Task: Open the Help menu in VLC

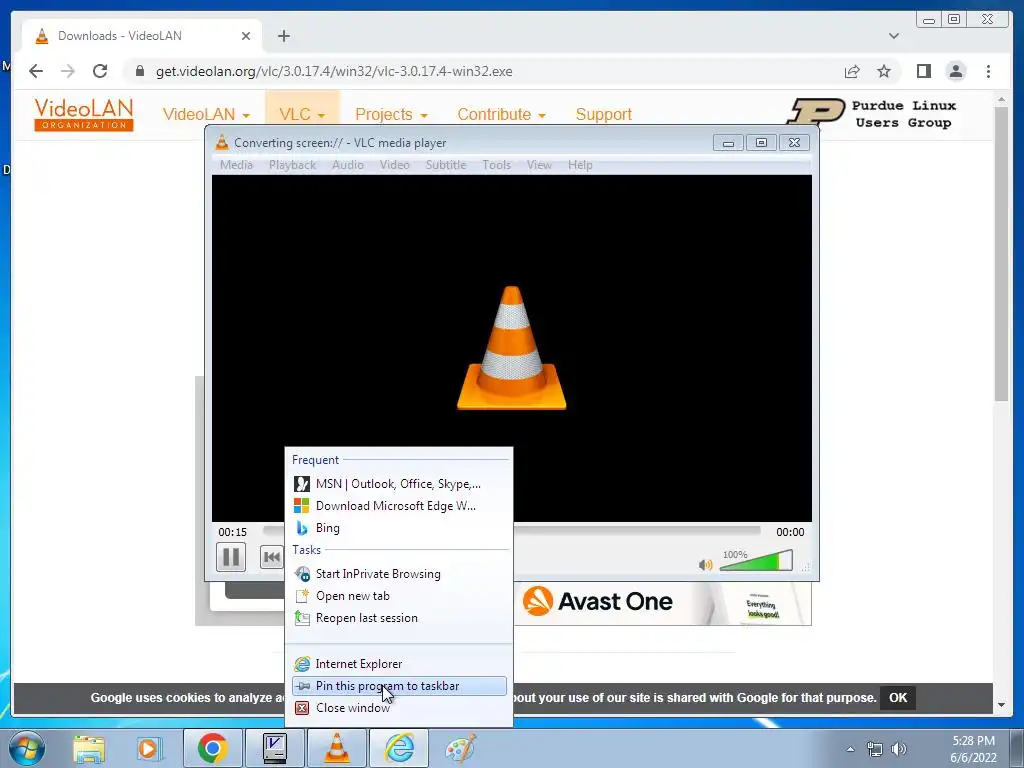Action: pos(580,165)
